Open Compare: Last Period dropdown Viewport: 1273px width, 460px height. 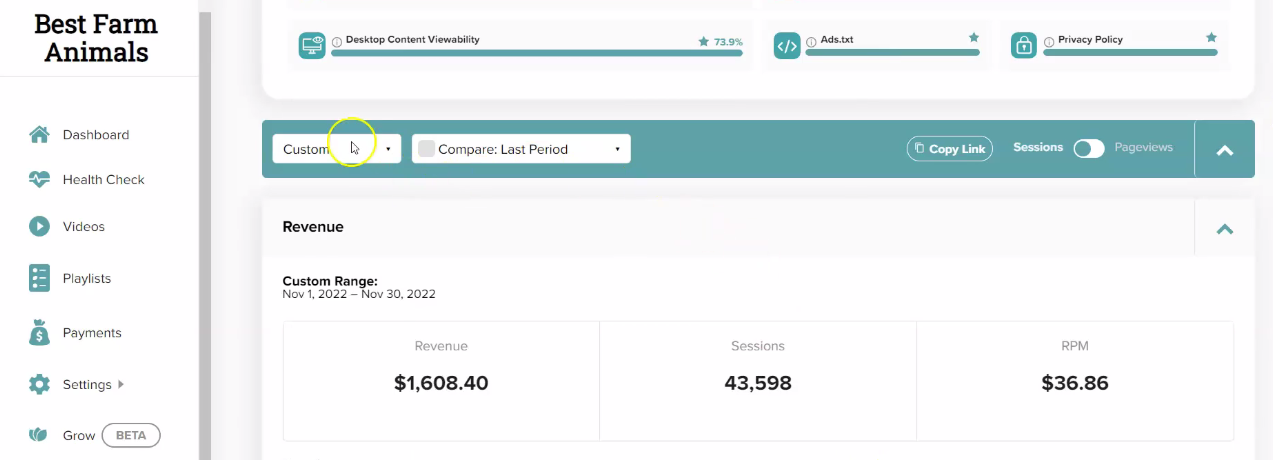pos(521,149)
